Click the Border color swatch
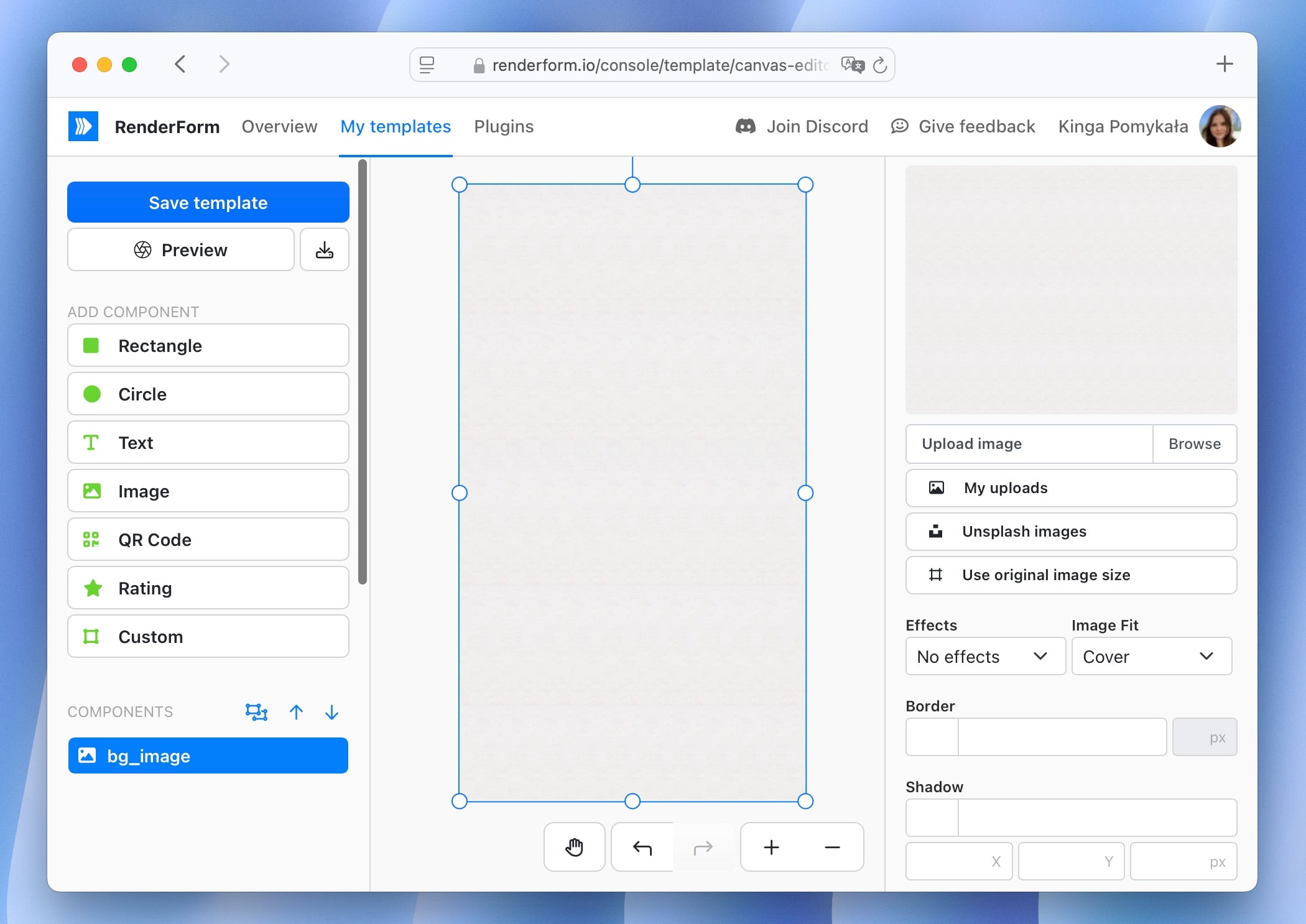Screen dimensions: 1306x924 (932, 737)
